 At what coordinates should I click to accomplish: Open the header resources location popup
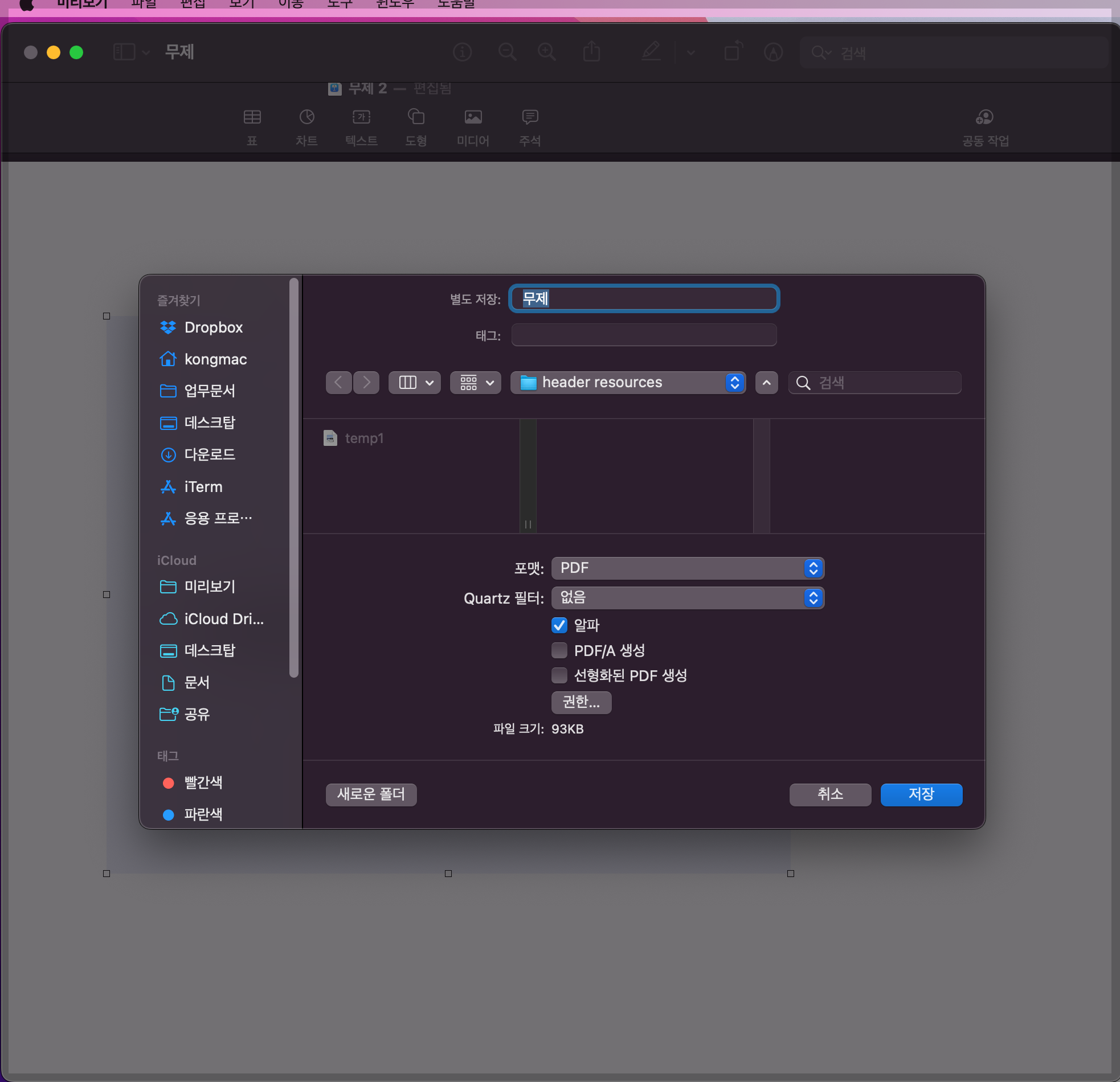[627, 382]
